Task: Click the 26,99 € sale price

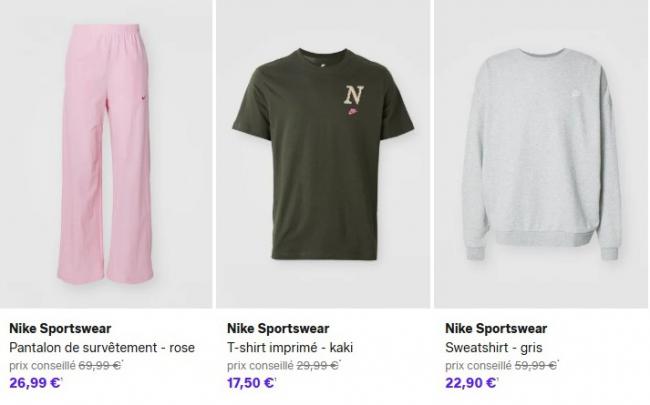Action: pos(34,382)
